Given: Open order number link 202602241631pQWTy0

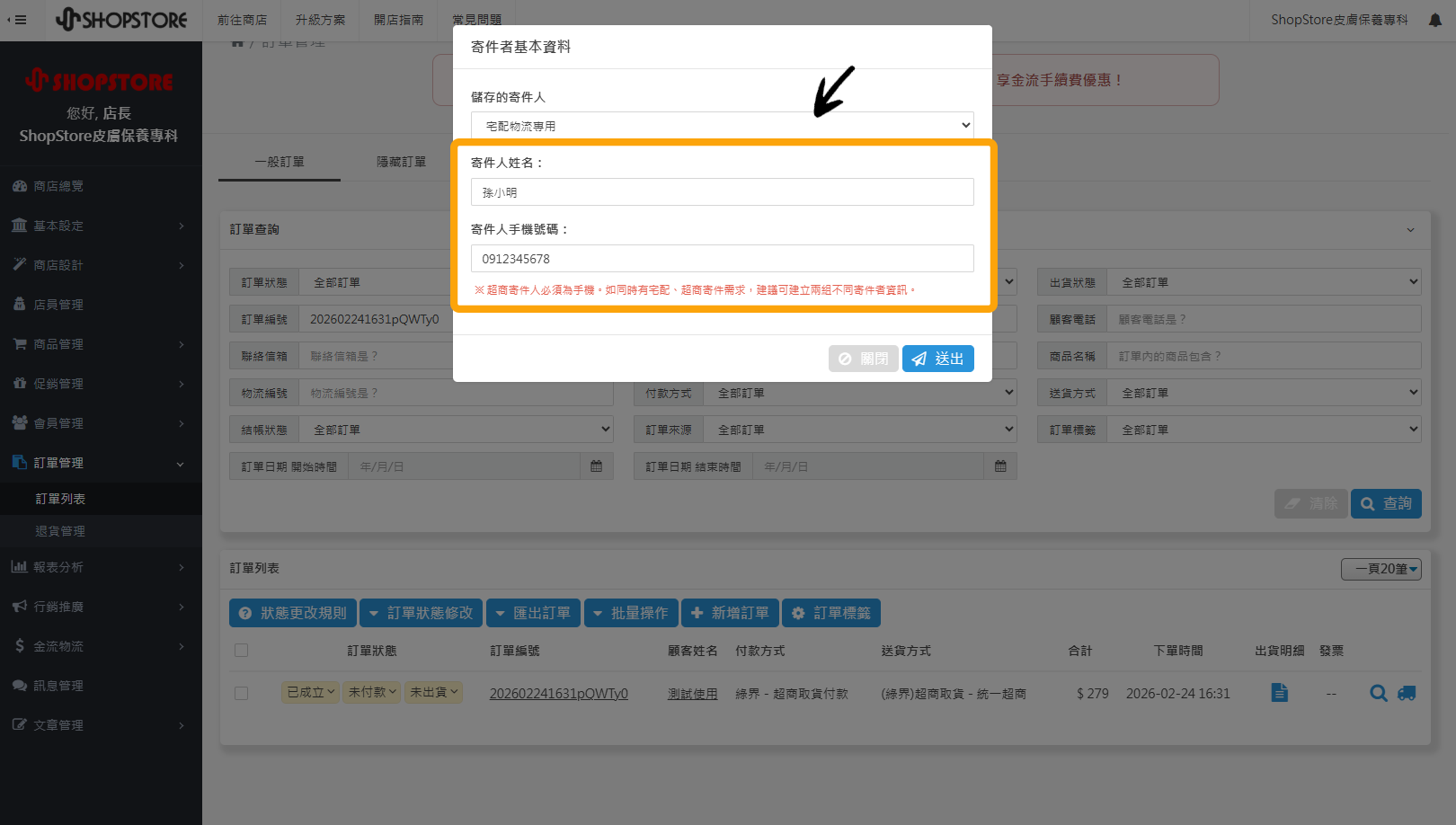Looking at the screenshot, I should (x=558, y=694).
